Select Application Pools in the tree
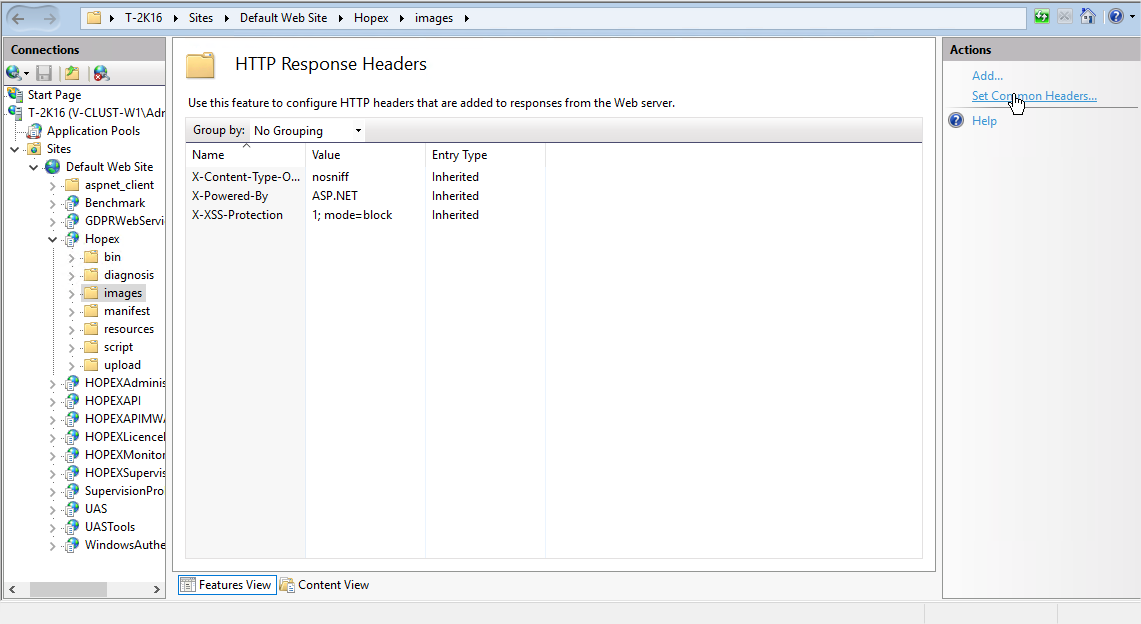Image resolution: width=1141 pixels, height=624 pixels. [x=93, y=131]
